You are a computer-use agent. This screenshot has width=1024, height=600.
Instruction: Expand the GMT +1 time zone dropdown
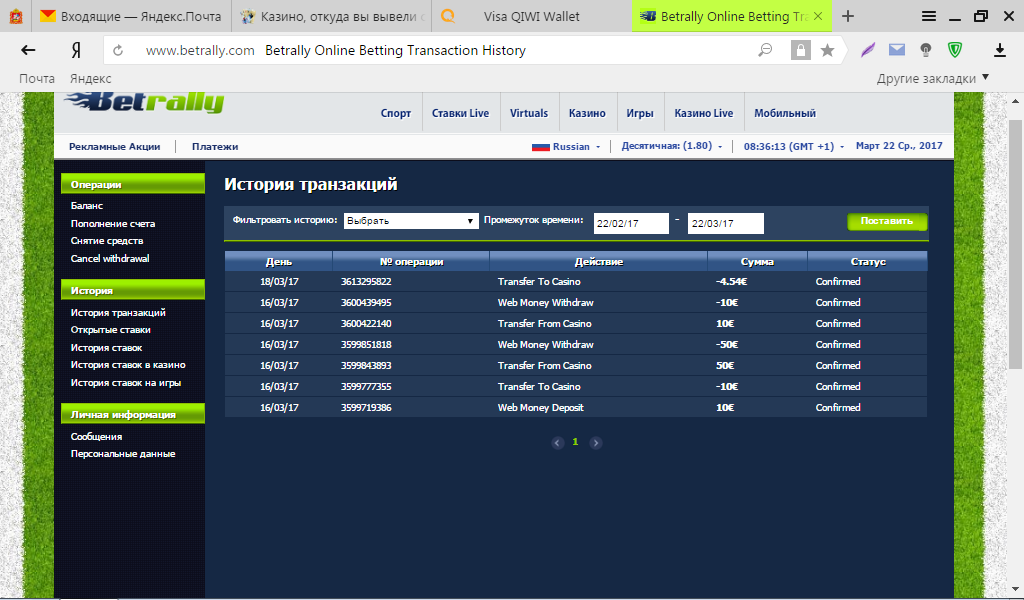[794, 146]
